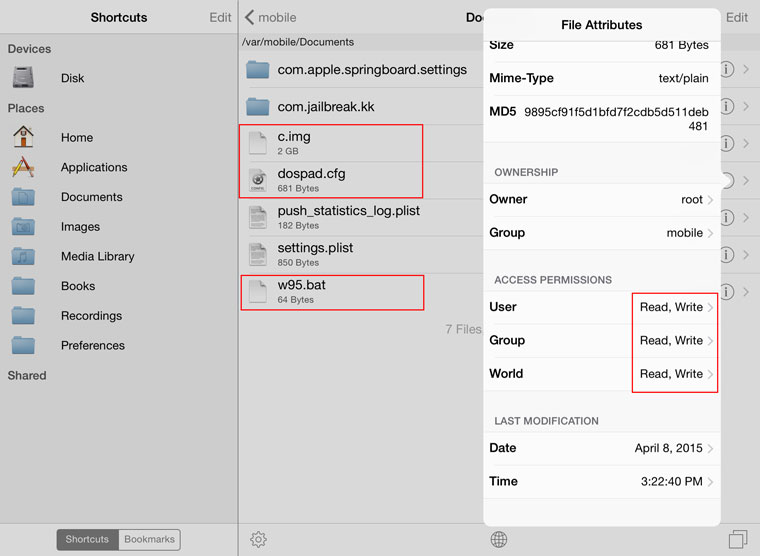Open the Preferences shortcut
This screenshot has width=760, height=556.
click(x=92, y=345)
